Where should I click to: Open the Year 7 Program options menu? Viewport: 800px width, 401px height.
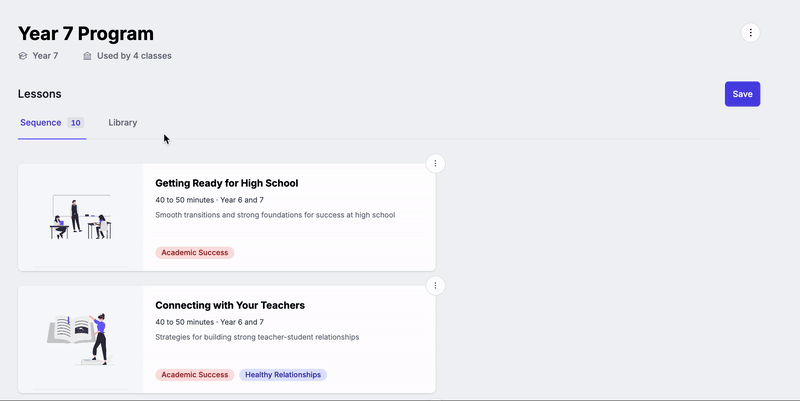tap(750, 33)
